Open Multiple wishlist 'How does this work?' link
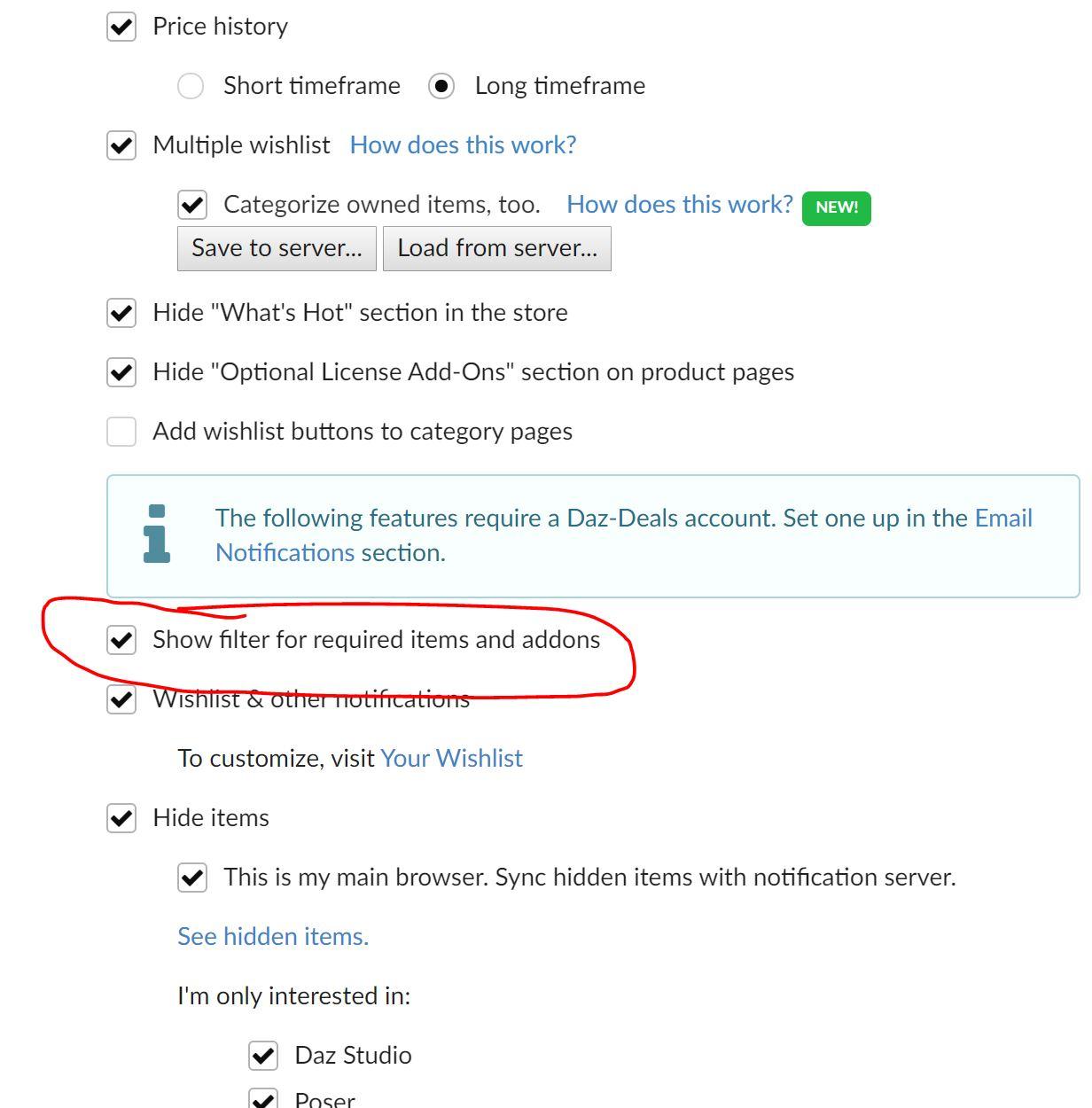Viewport: 1092px width, 1108px height. tap(463, 145)
